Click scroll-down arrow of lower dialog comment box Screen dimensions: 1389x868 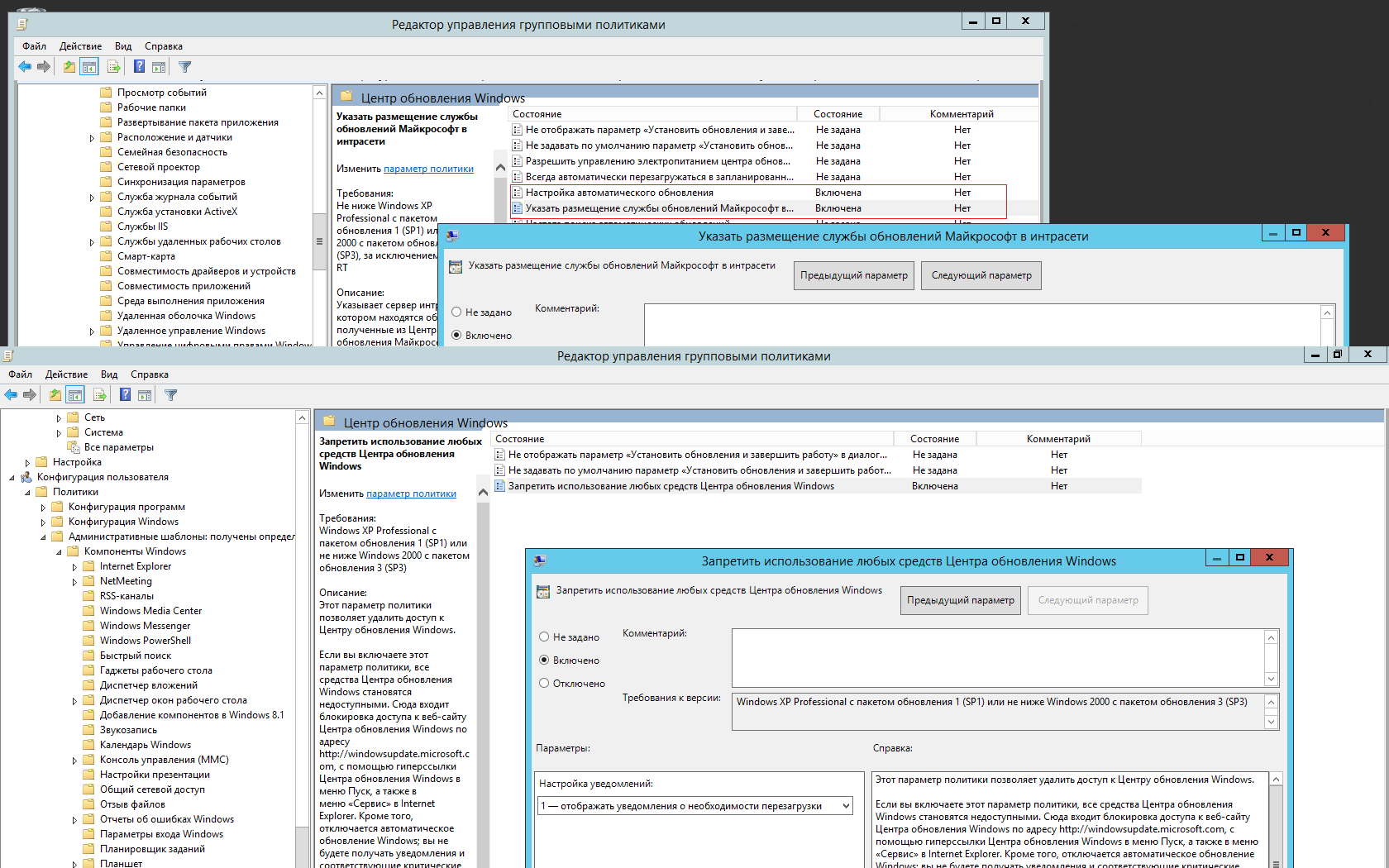point(1272,680)
